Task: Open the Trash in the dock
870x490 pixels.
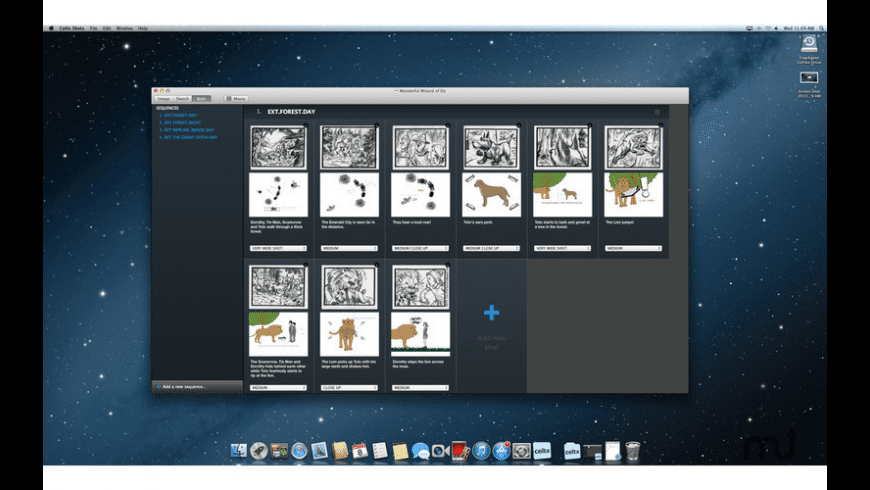Action: (x=633, y=451)
